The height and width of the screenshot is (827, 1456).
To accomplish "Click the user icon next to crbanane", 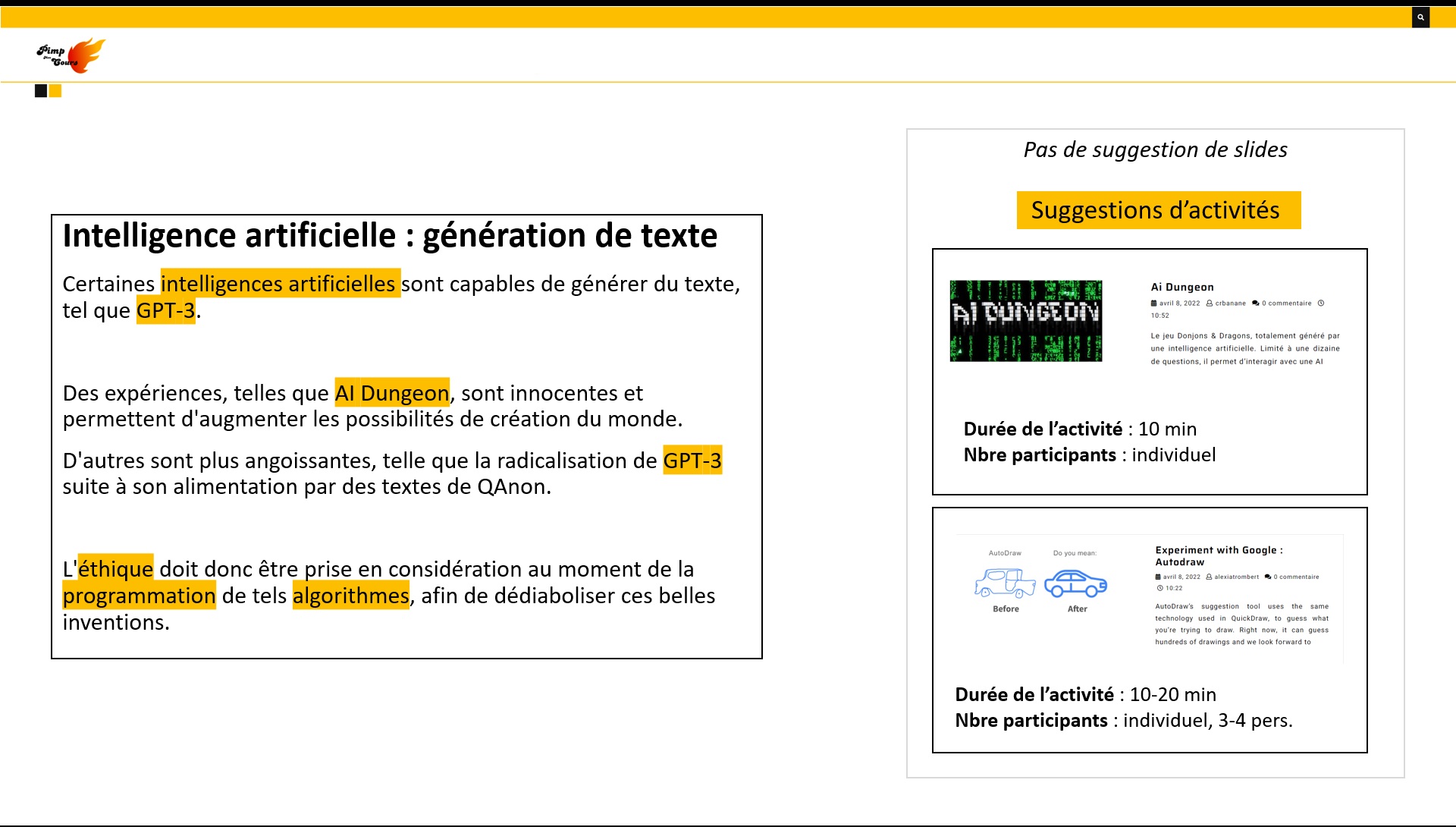I will pyautogui.click(x=1210, y=303).
